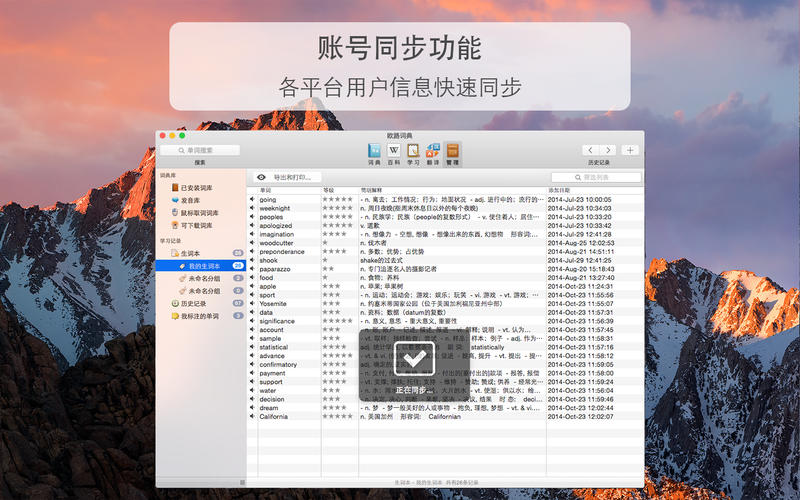Open 历史记录 in the sidebar
The height and width of the screenshot is (500, 800).
(193, 303)
